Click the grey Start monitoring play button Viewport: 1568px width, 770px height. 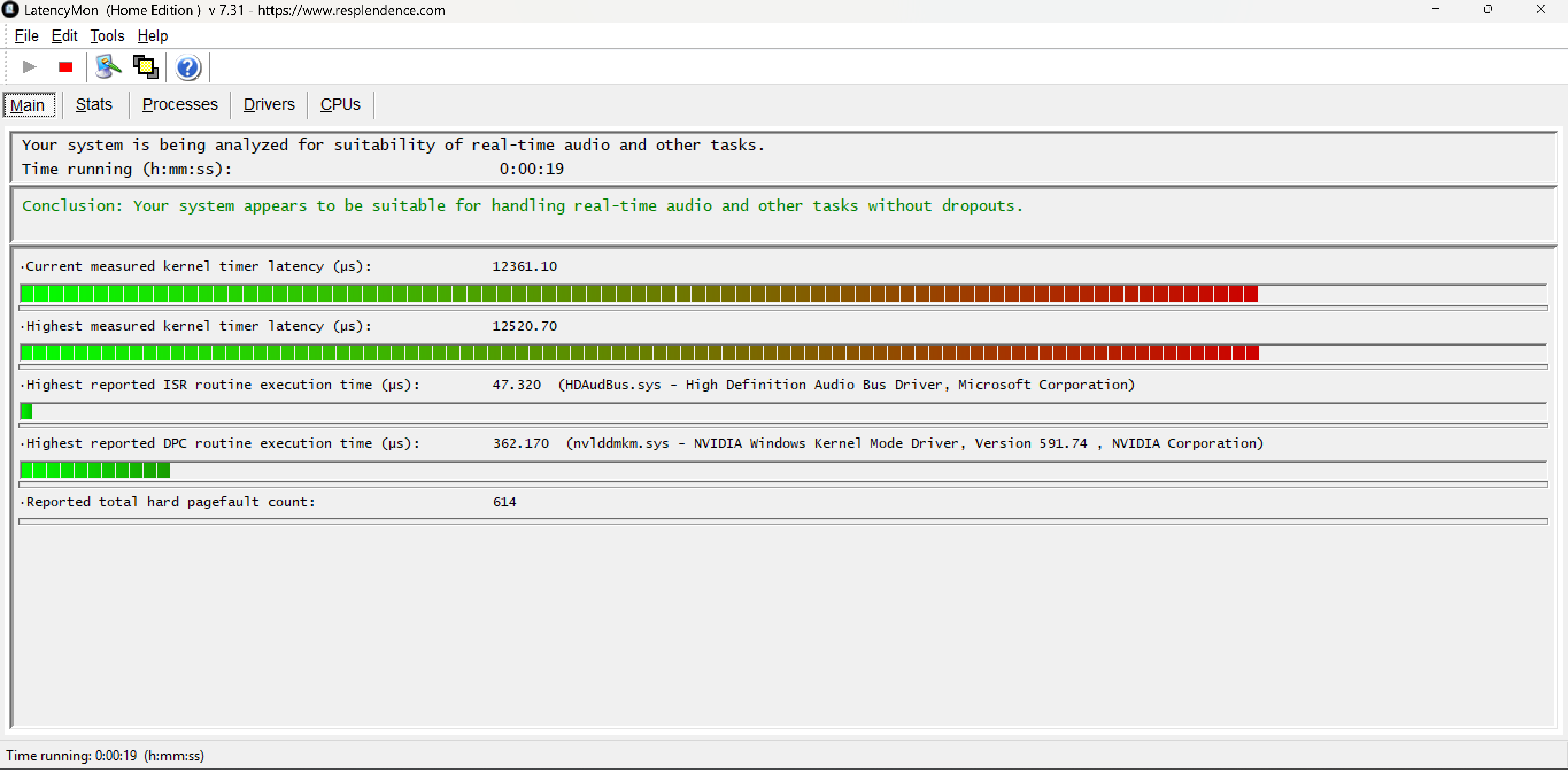29,67
